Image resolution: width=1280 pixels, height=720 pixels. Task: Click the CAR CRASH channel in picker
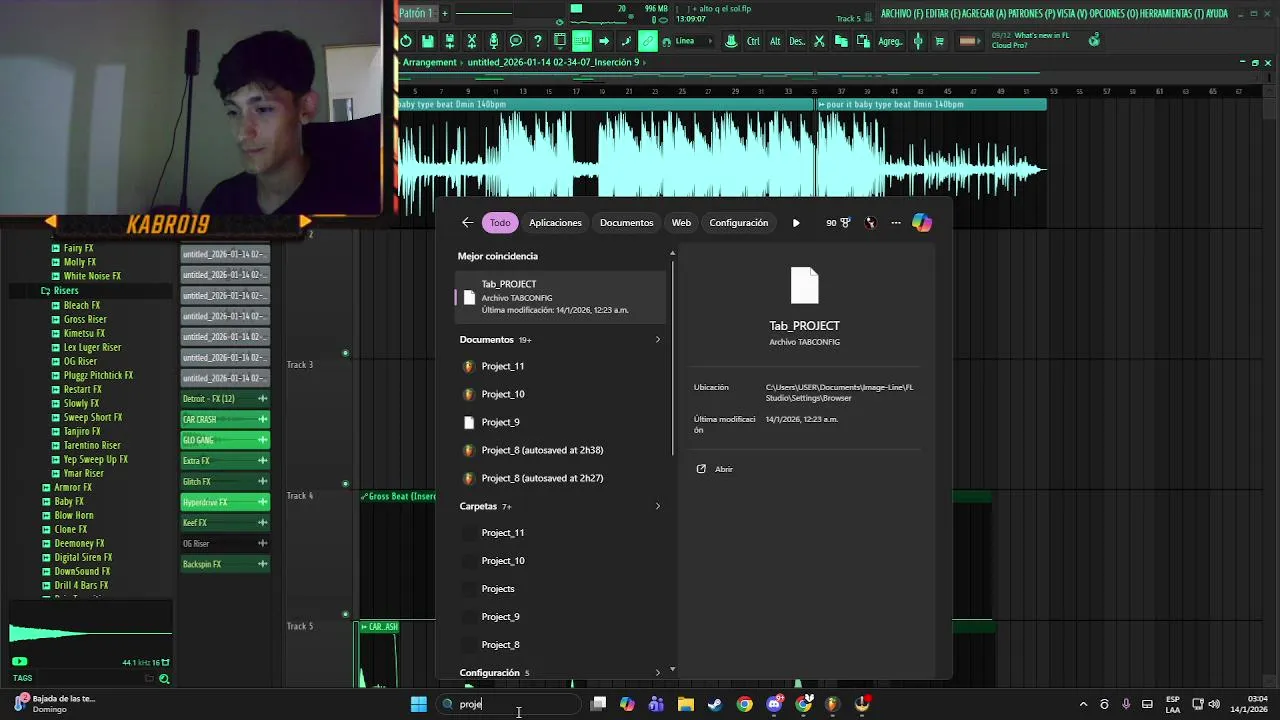(224, 420)
